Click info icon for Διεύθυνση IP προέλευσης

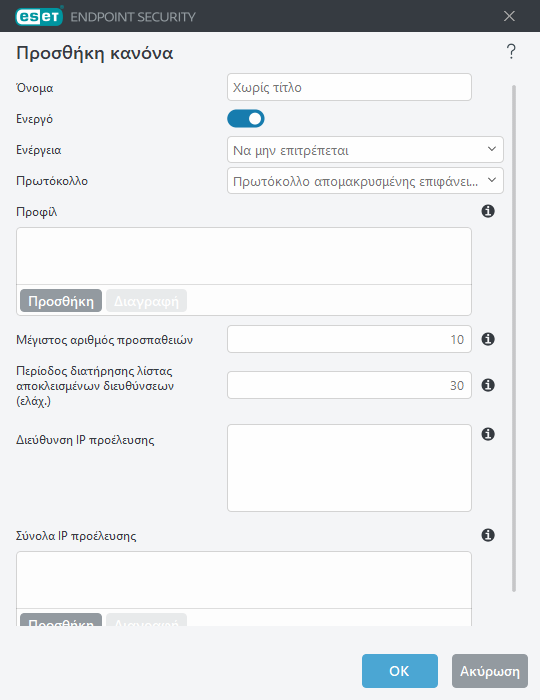tap(488, 434)
